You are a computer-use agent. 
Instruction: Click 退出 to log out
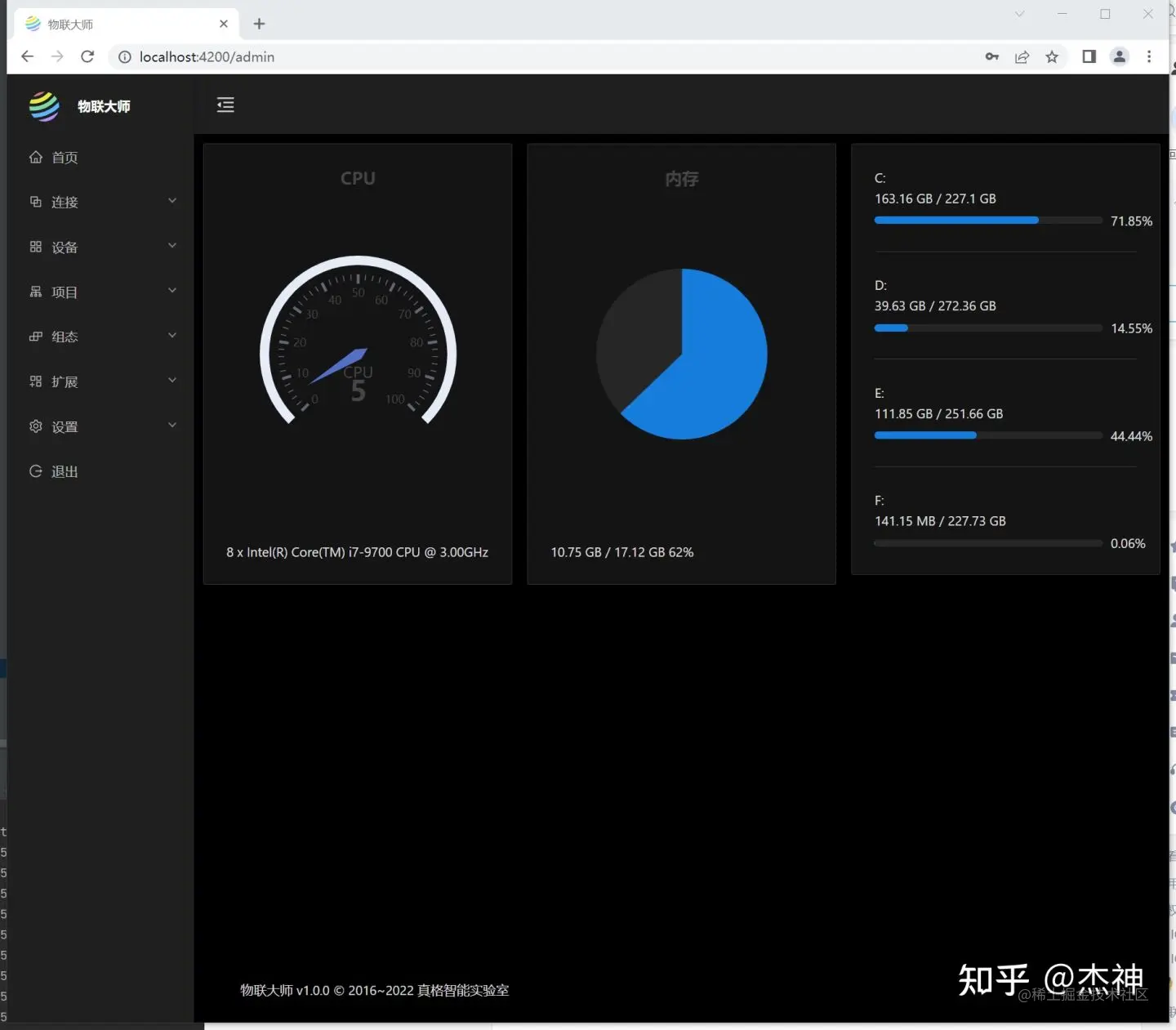point(100,471)
